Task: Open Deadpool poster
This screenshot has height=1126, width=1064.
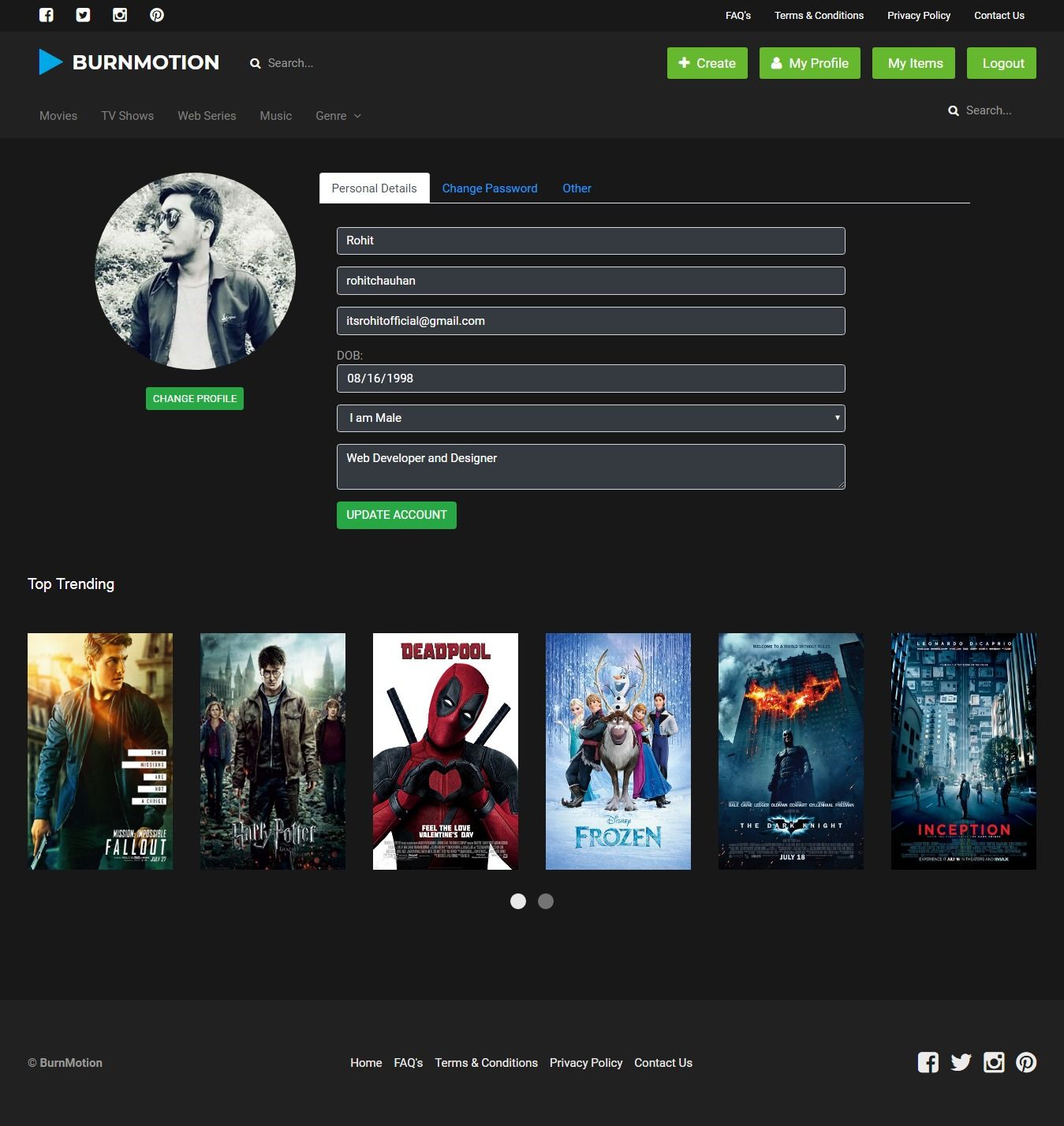Action: click(x=446, y=751)
